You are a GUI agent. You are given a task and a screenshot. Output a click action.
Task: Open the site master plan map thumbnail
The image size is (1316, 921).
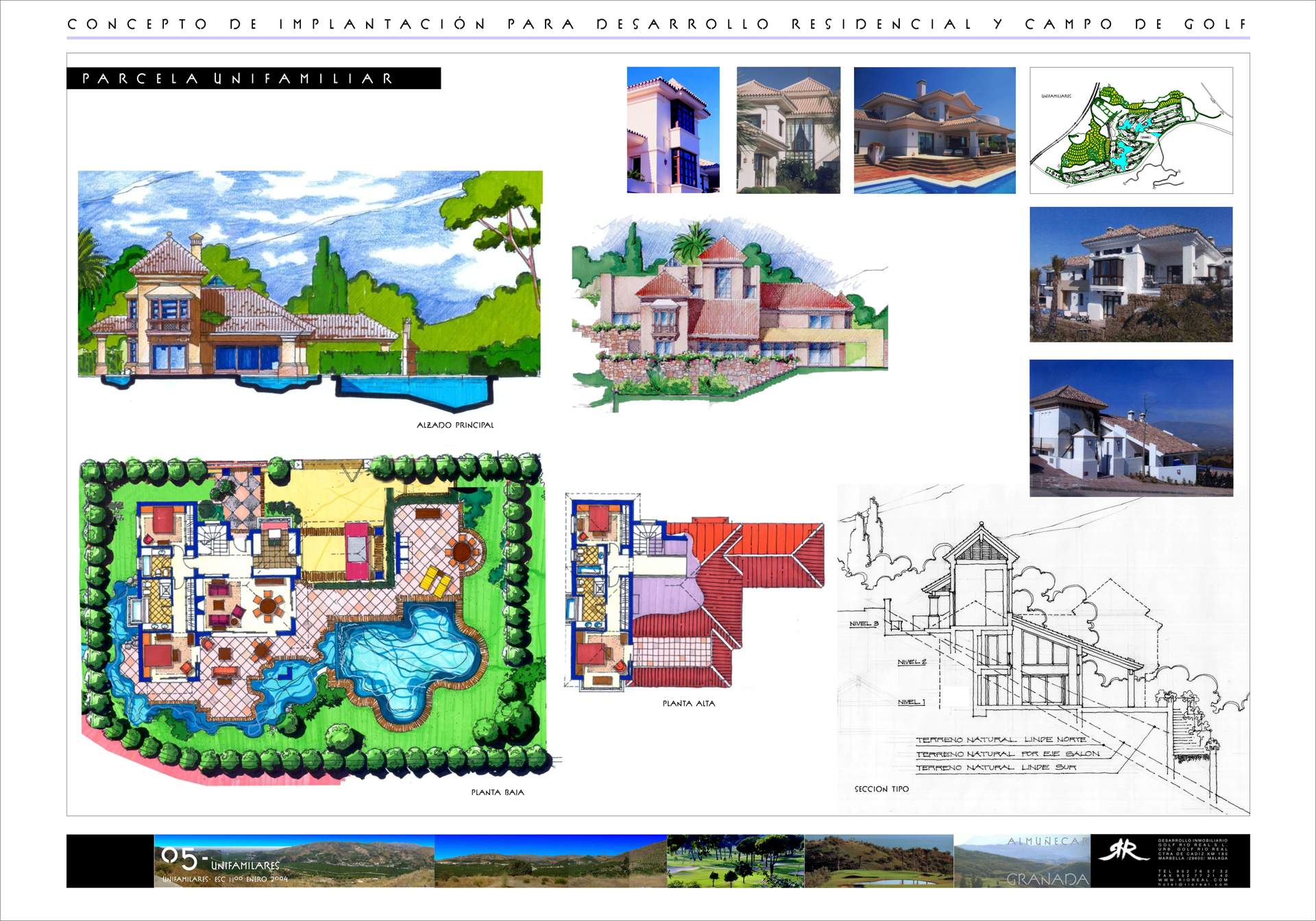(x=1131, y=130)
